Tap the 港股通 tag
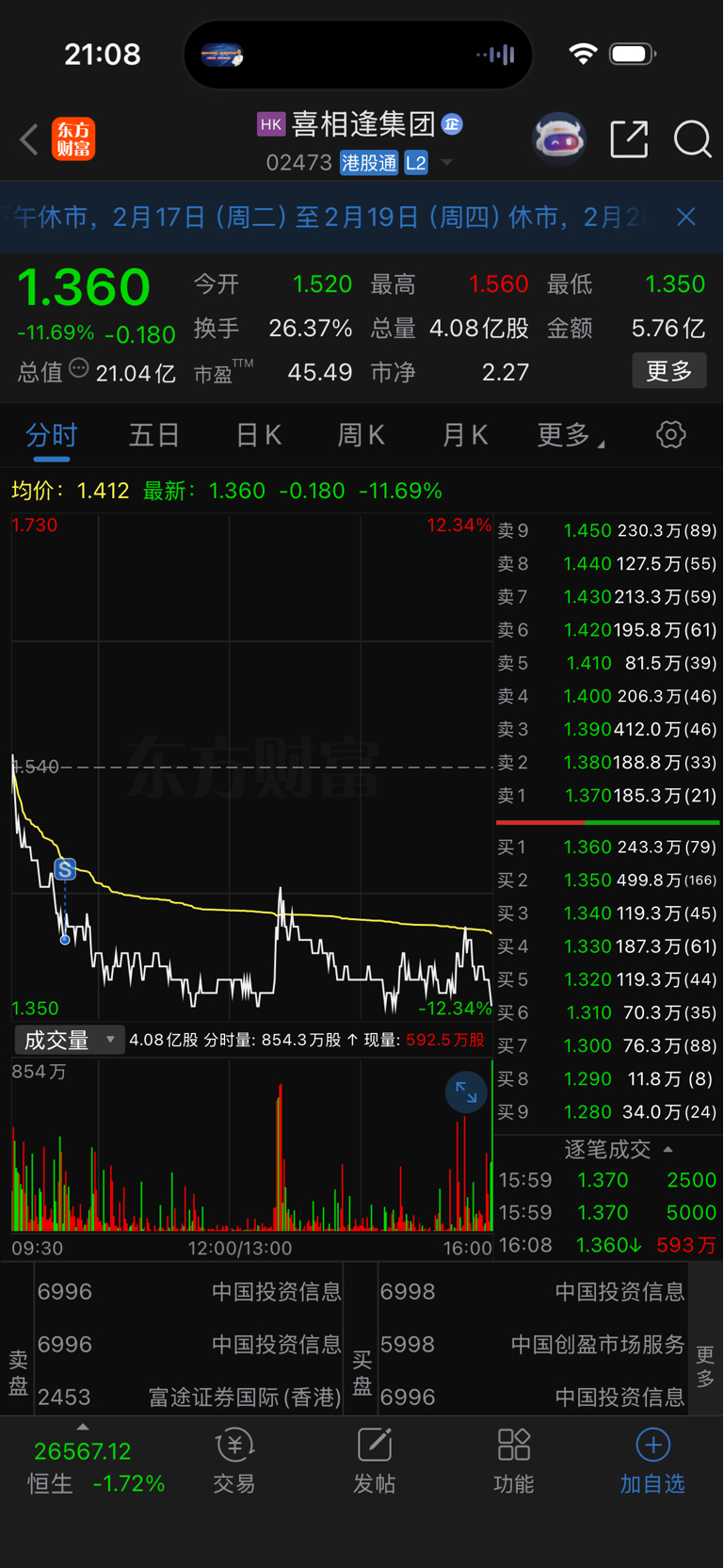The image size is (724, 1568). [x=369, y=163]
